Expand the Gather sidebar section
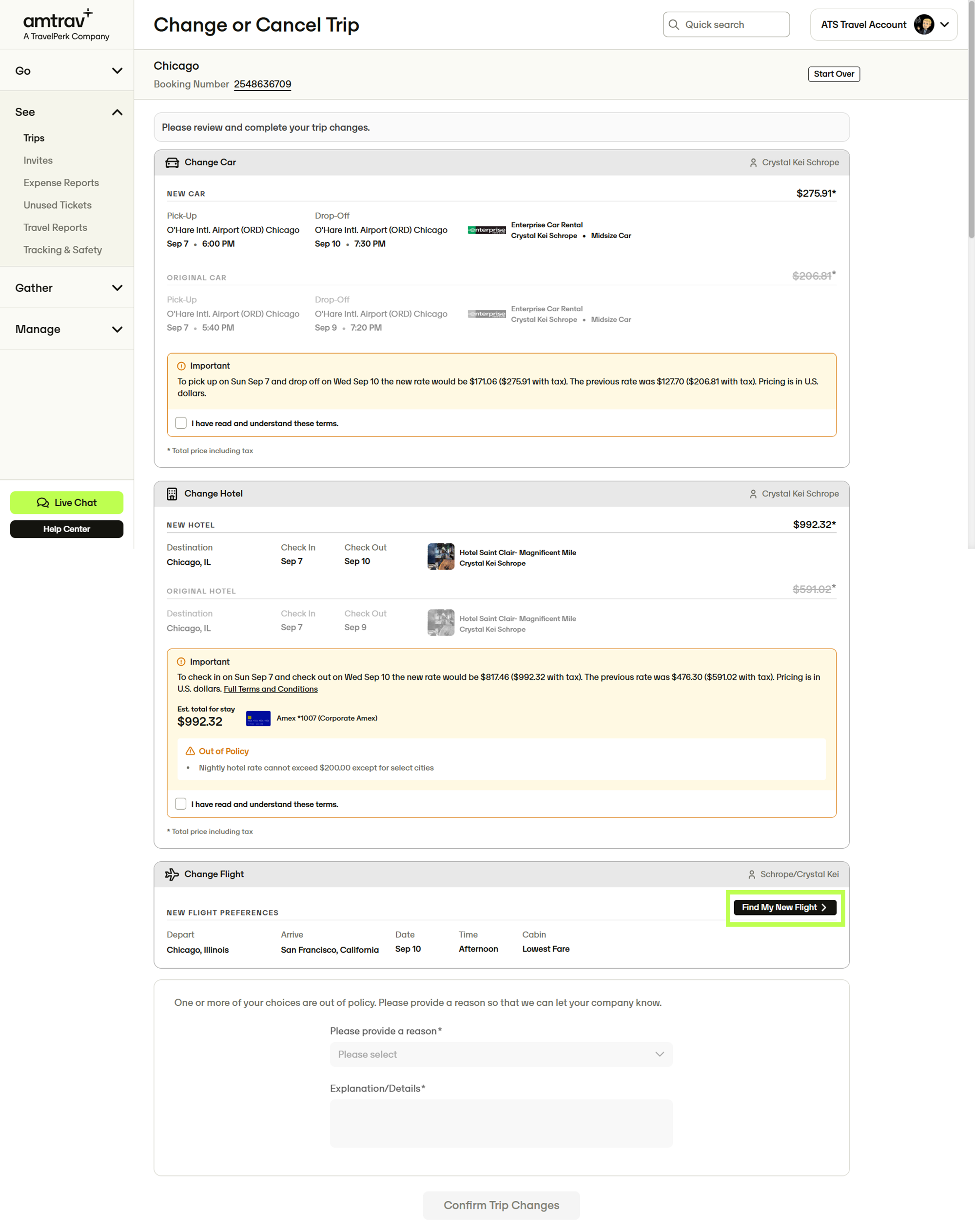 tap(67, 287)
